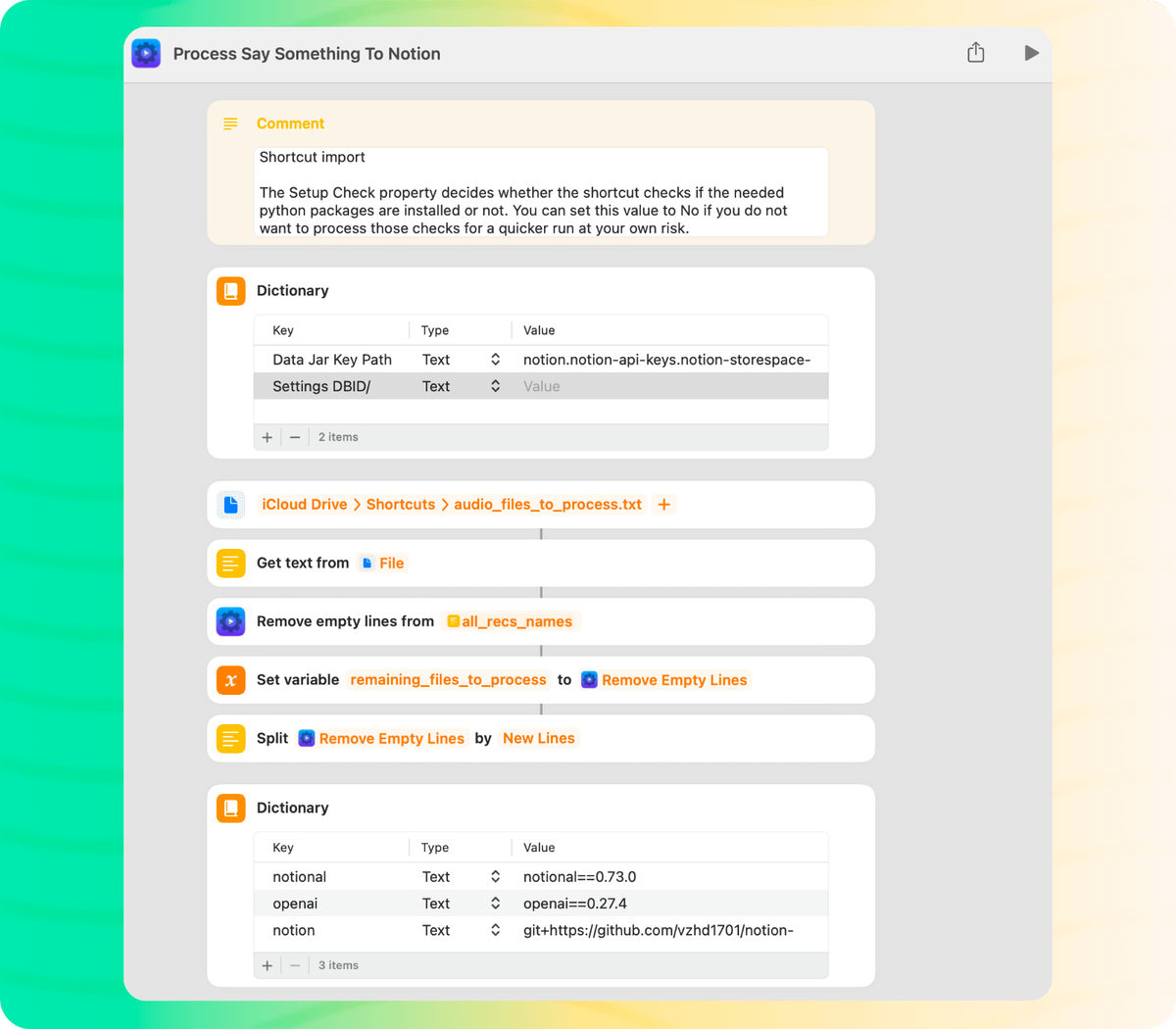Viewport: 1176px width, 1029px height.
Task: Click the Comment action lines icon
Action: coord(231,123)
